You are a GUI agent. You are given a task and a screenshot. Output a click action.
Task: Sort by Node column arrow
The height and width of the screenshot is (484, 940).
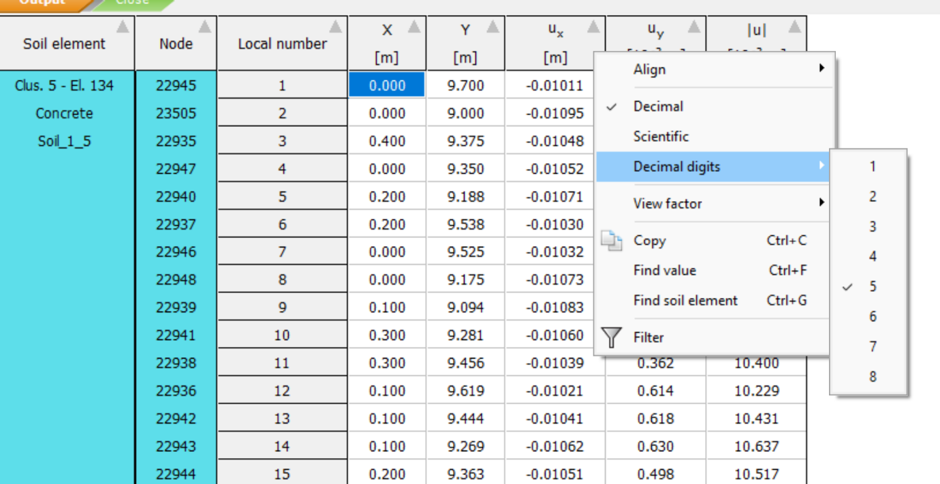point(205,26)
